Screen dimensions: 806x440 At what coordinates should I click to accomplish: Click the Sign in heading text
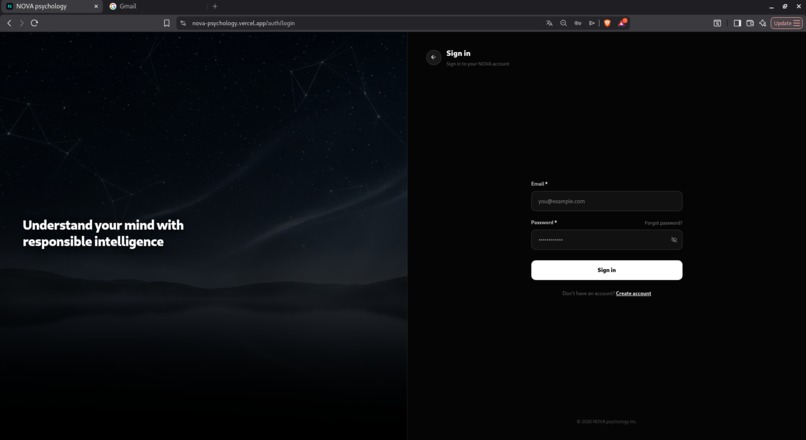point(458,53)
